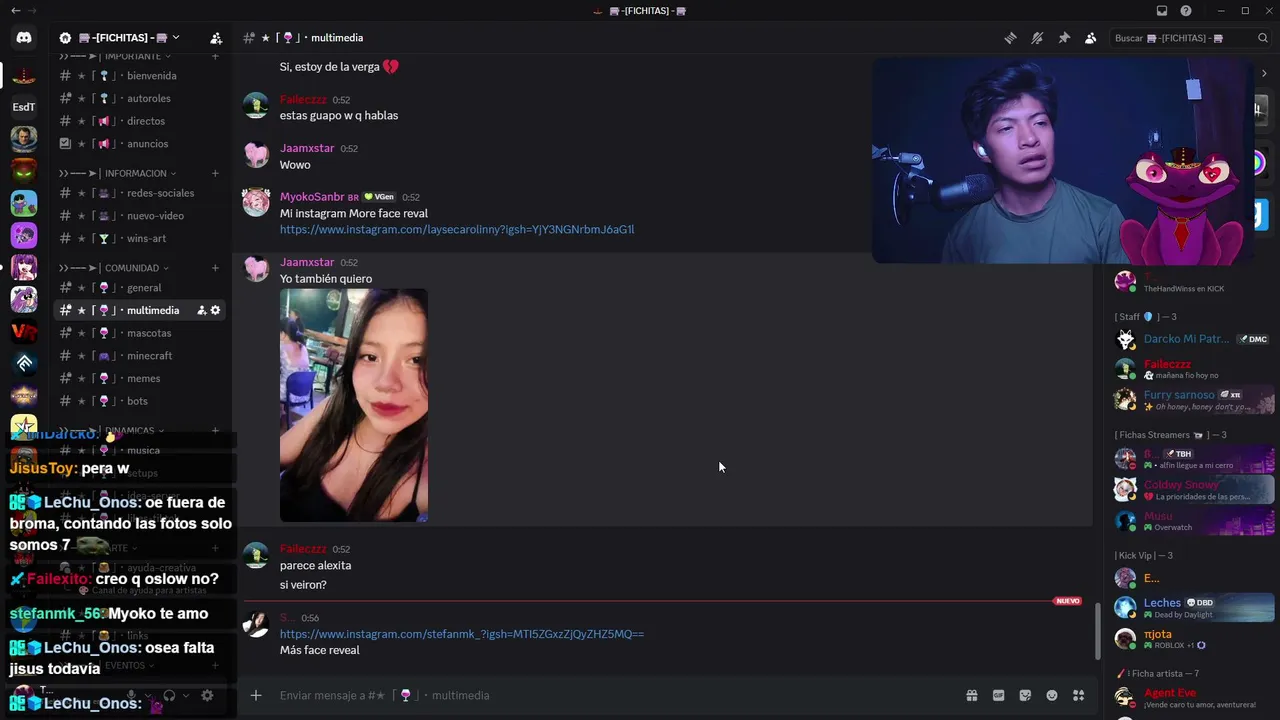Screen dimensions: 1280x720
Task: Jump to new messages via NUEVO badge
Action: click(1067, 601)
